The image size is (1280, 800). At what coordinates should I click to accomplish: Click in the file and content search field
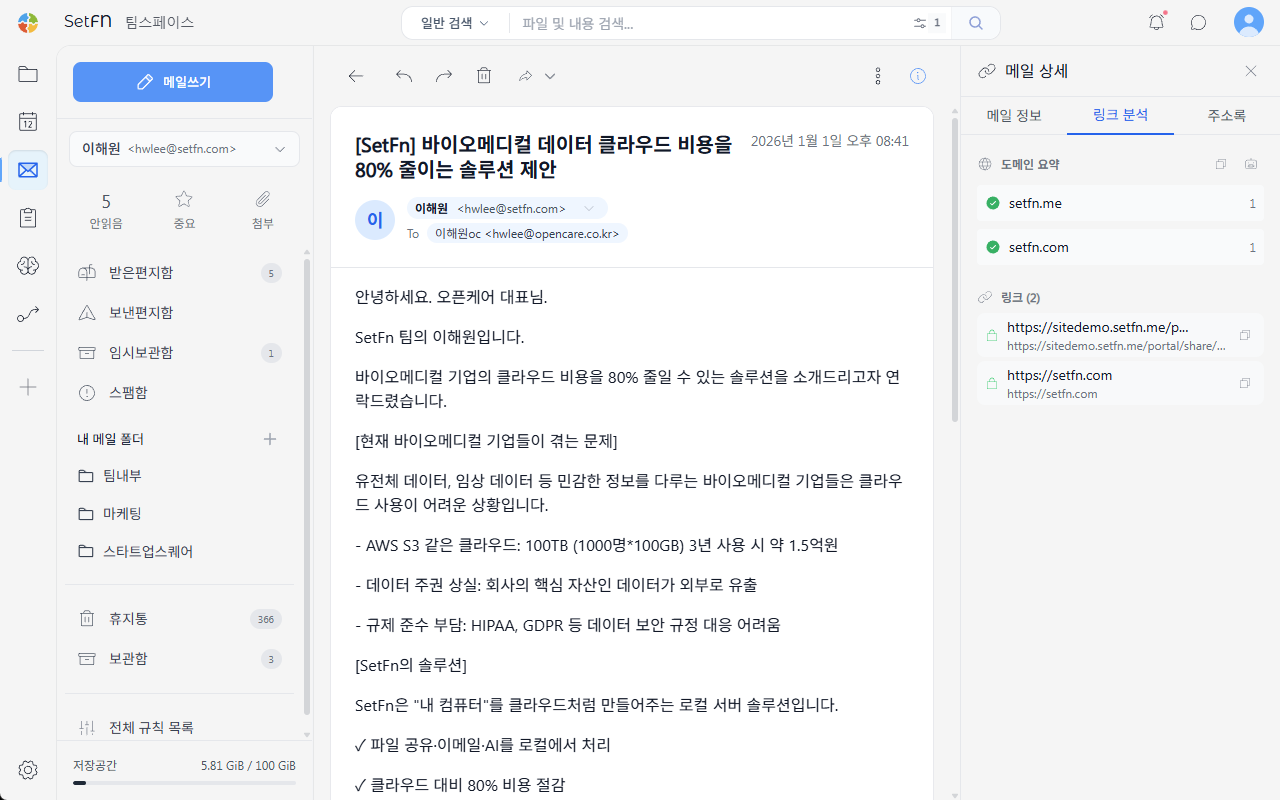(x=712, y=23)
